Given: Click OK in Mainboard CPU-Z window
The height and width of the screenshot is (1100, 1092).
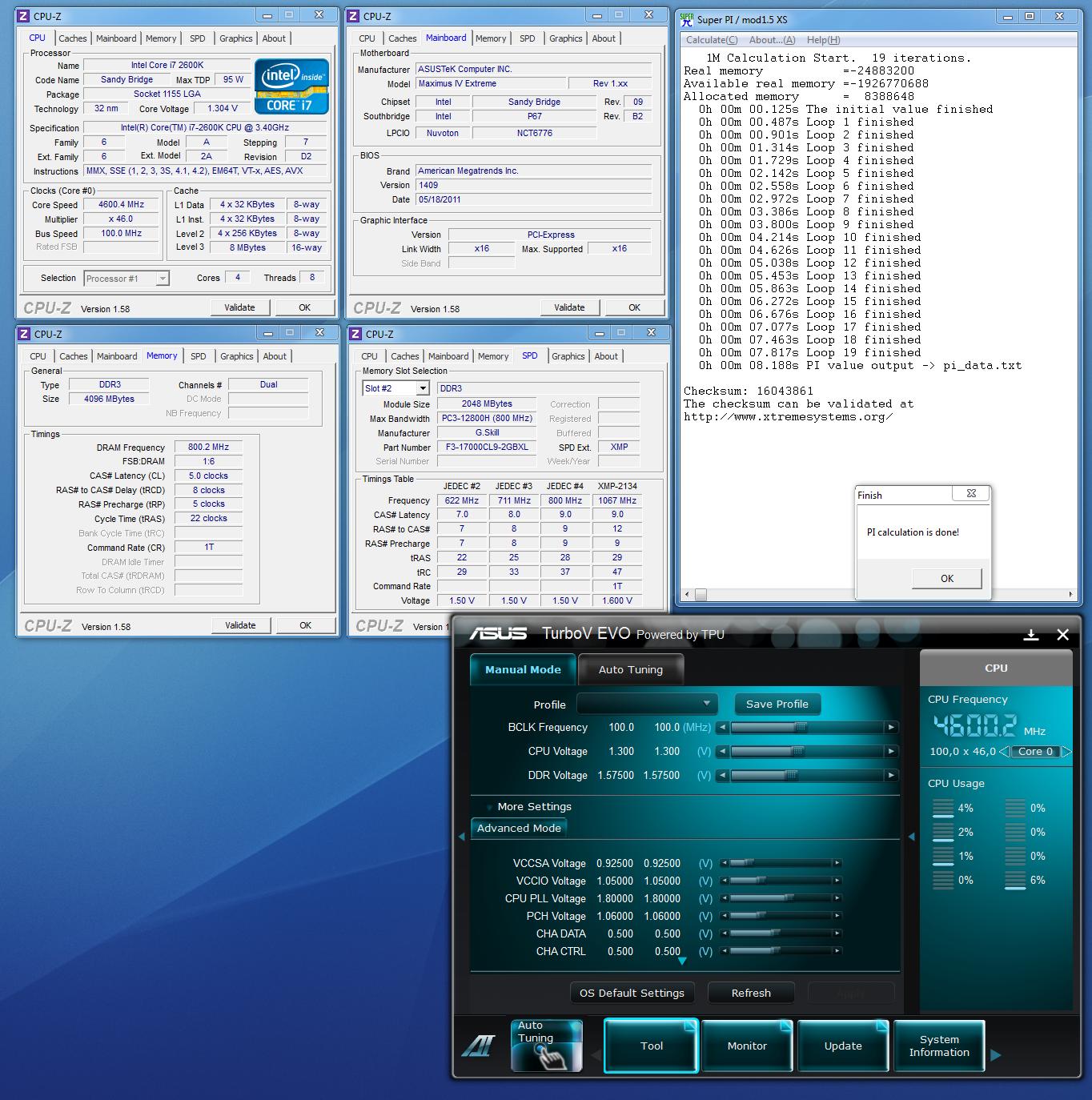Looking at the screenshot, I should point(634,307).
